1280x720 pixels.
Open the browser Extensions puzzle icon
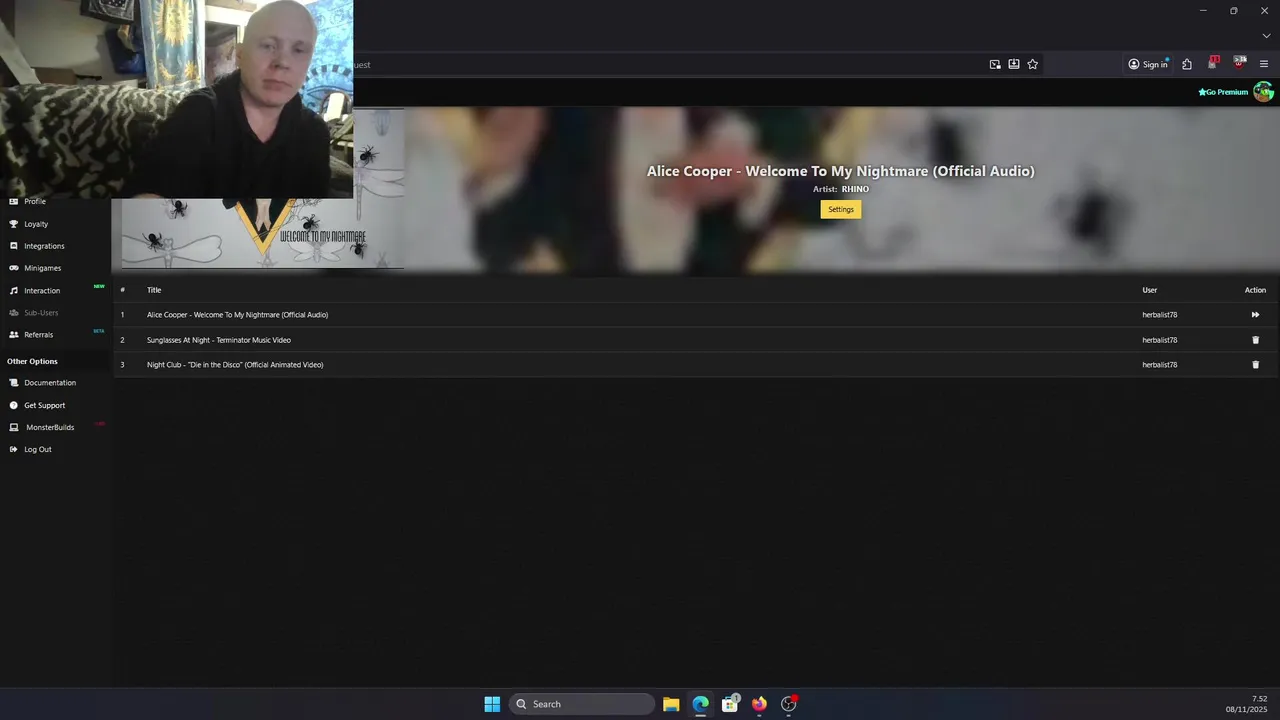(1187, 64)
